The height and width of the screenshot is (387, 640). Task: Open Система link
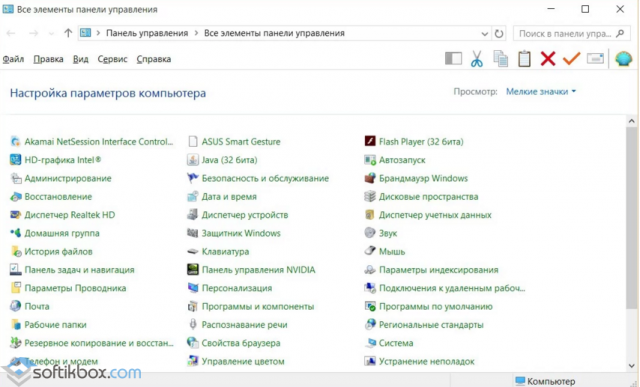tap(396, 343)
